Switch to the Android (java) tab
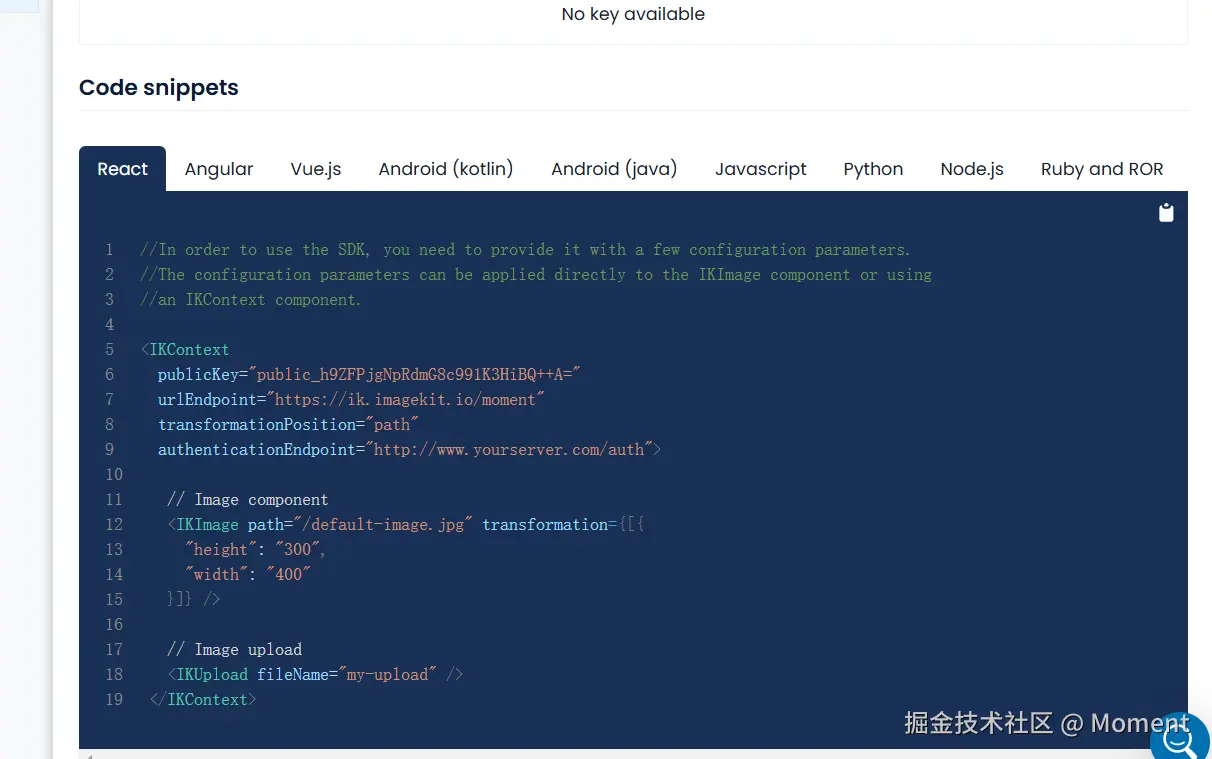 pos(614,169)
